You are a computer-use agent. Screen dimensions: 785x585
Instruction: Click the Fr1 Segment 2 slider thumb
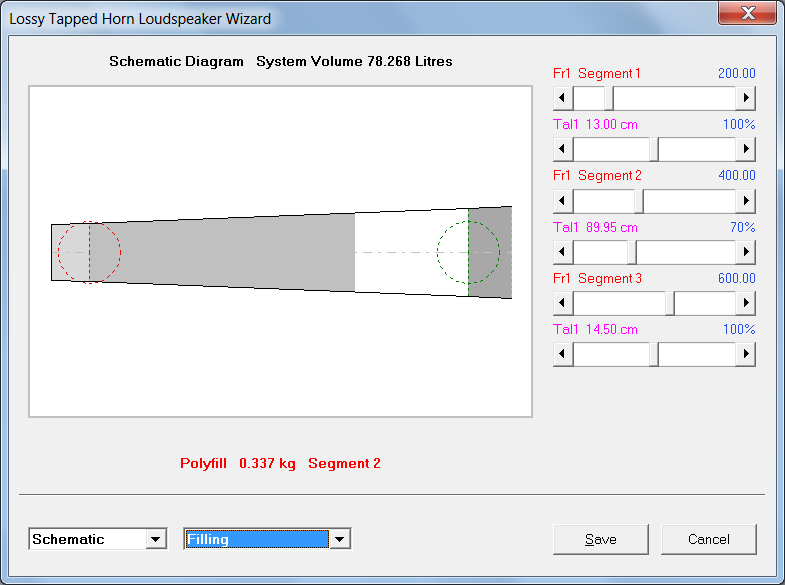point(639,201)
